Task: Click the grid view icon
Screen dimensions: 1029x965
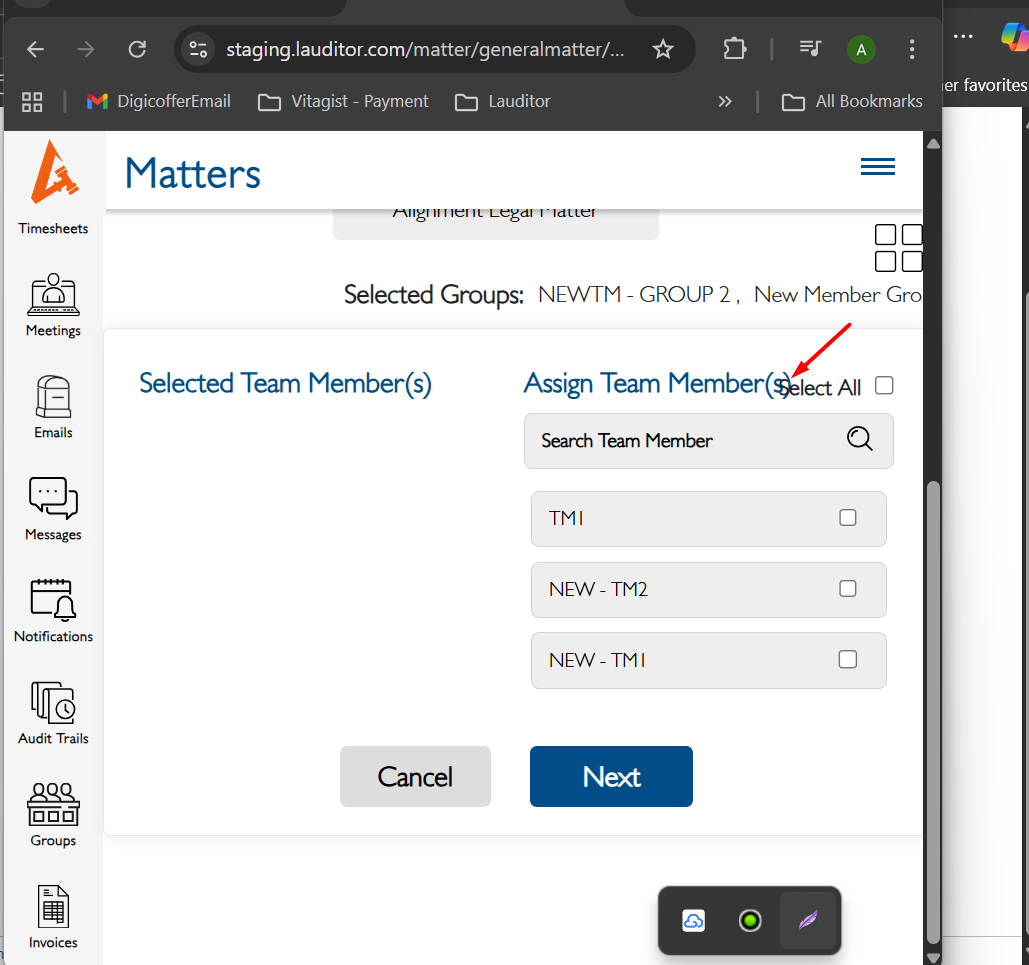Action: coord(898,248)
